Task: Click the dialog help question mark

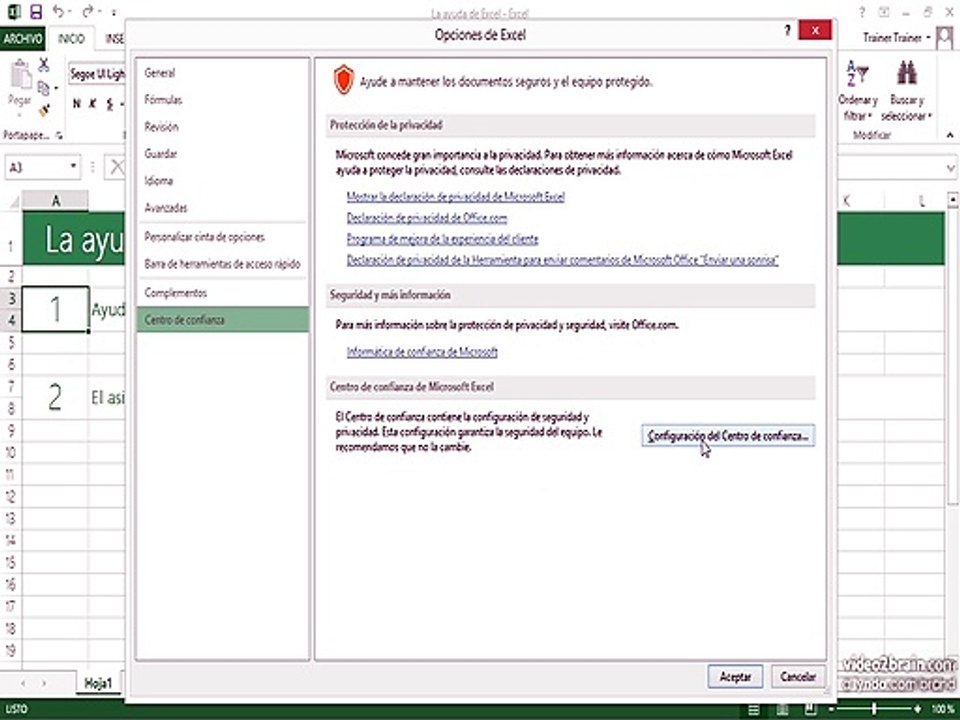Action: tap(787, 30)
